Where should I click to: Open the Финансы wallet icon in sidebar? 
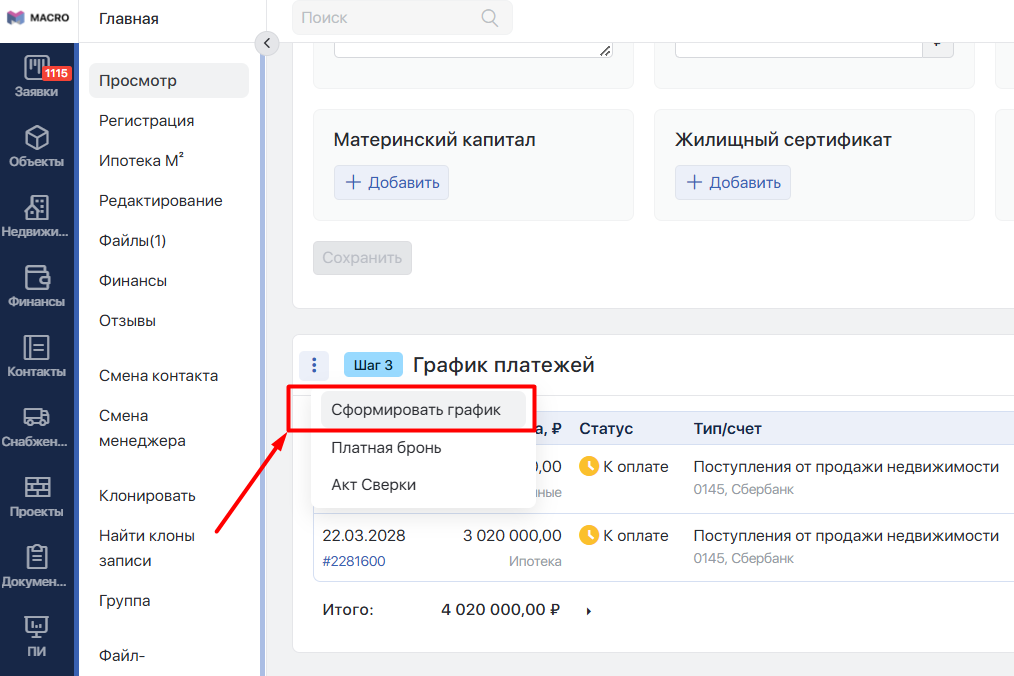coord(37,278)
